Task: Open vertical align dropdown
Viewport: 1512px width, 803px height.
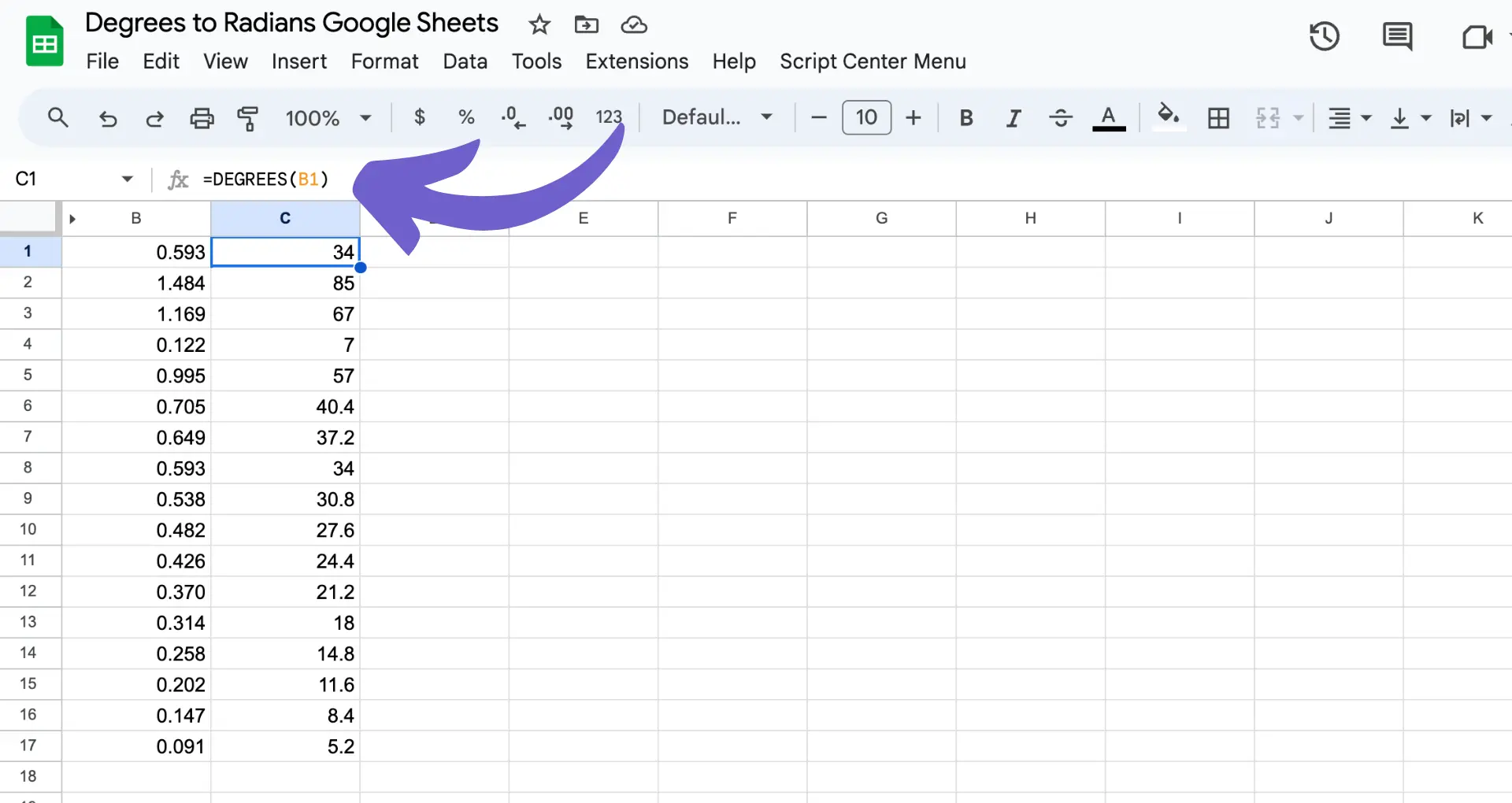Action: (1410, 118)
